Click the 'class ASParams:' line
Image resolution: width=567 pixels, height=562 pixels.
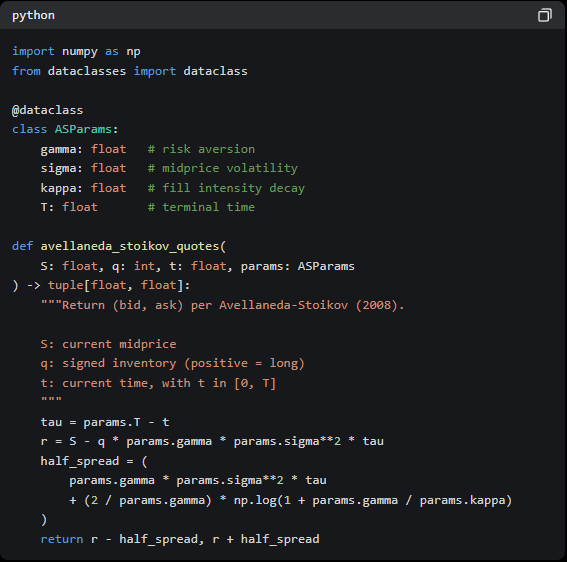click(x=65, y=129)
